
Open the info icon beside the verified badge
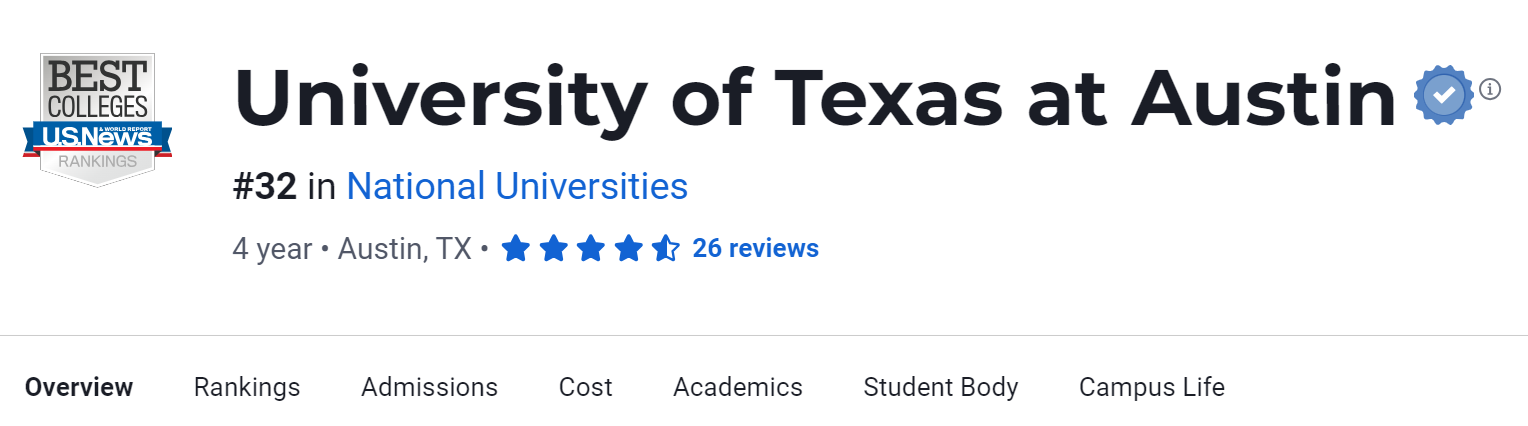[x=1490, y=89]
